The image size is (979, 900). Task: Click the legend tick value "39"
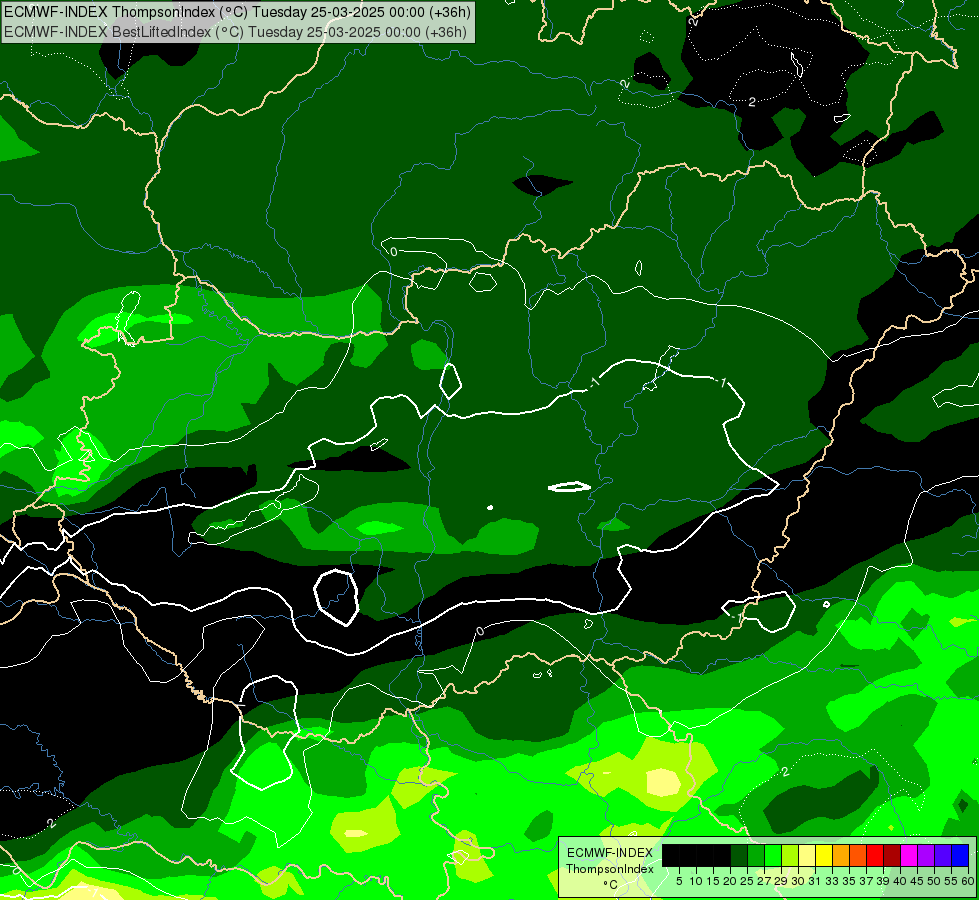click(x=883, y=881)
